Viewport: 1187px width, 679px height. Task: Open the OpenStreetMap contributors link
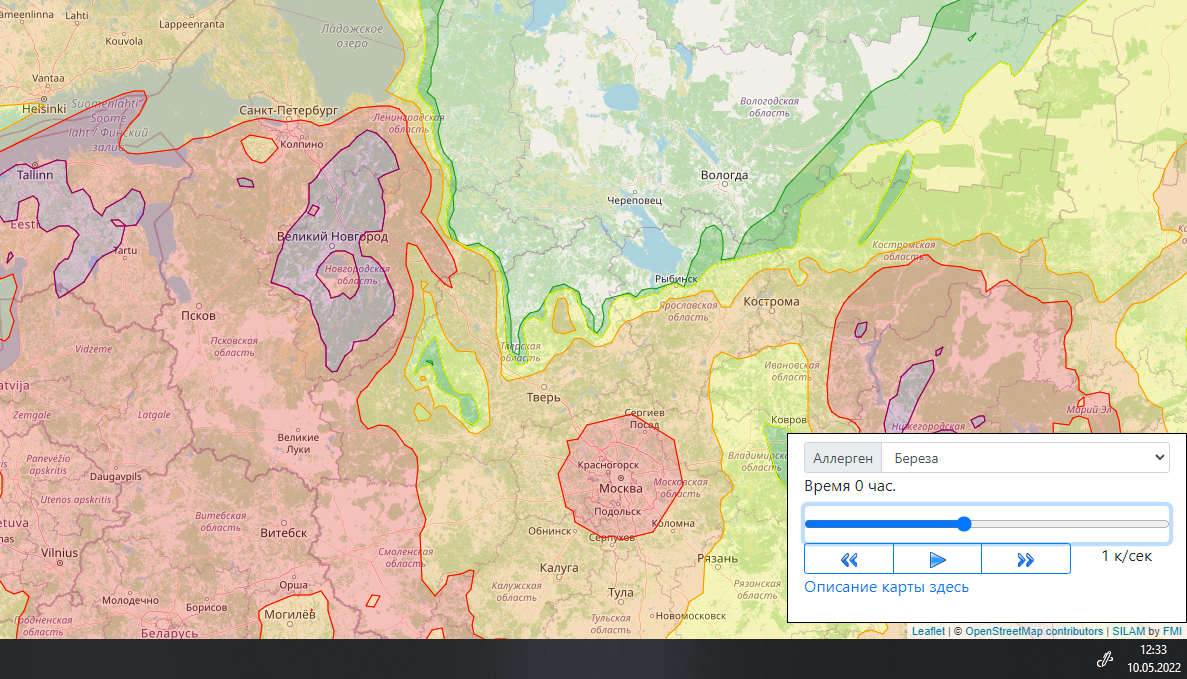point(1034,631)
